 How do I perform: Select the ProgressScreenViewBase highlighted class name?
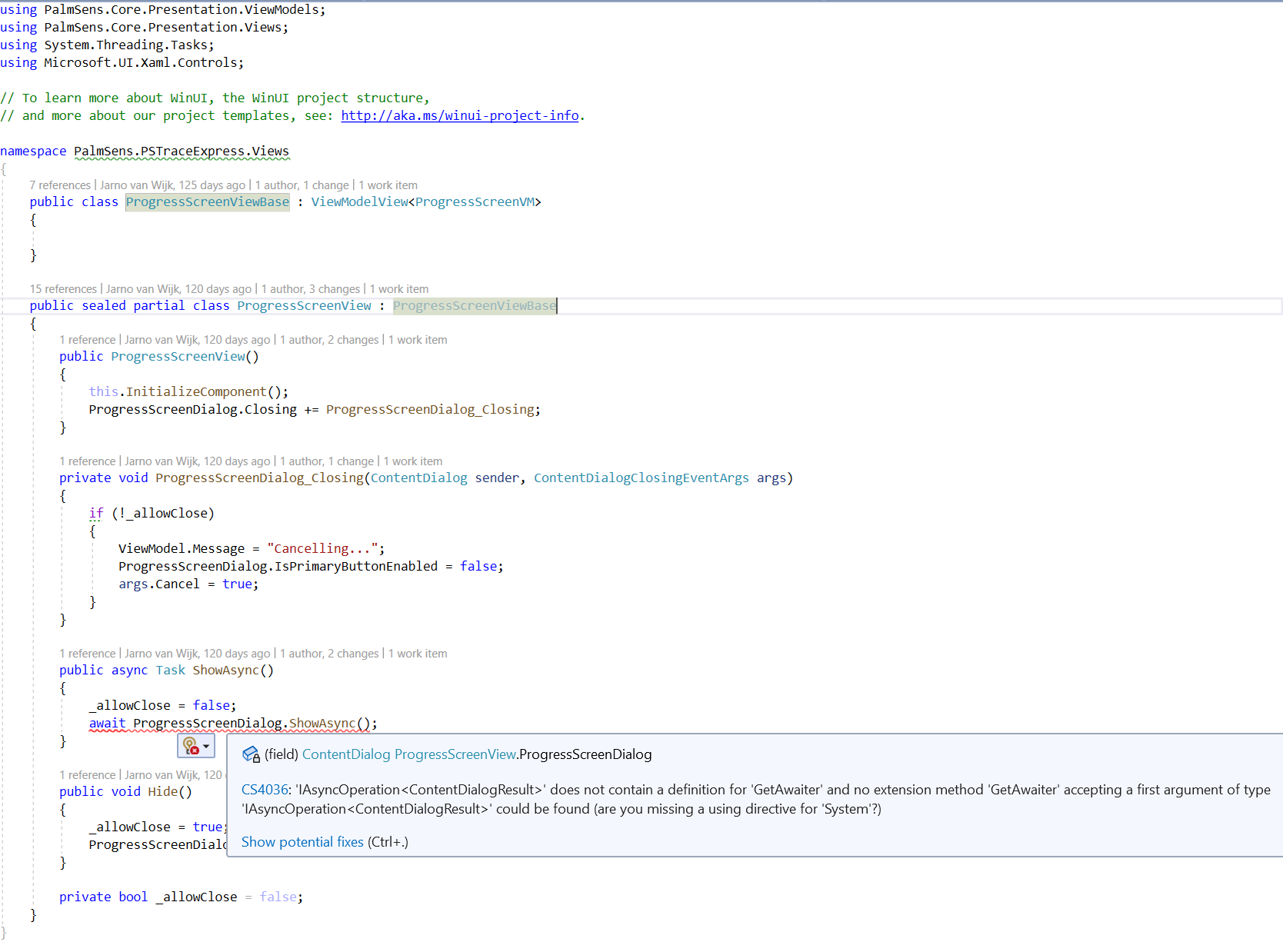click(207, 201)
